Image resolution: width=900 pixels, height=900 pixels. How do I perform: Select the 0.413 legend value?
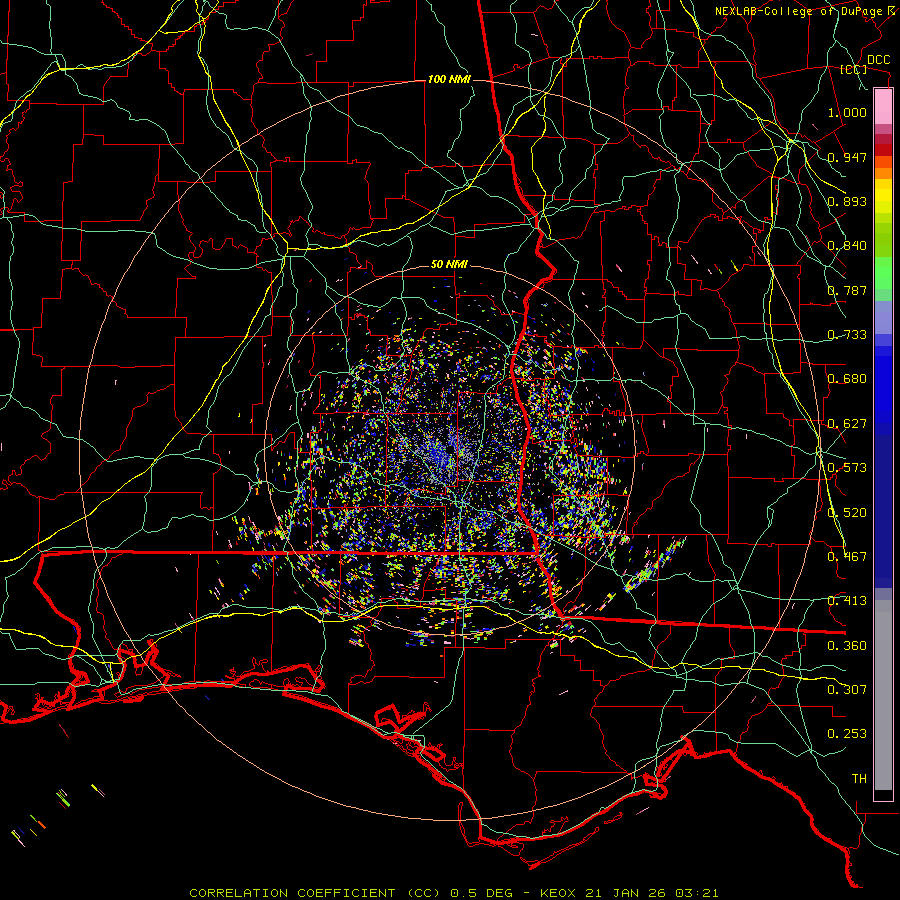pos(847,601)
